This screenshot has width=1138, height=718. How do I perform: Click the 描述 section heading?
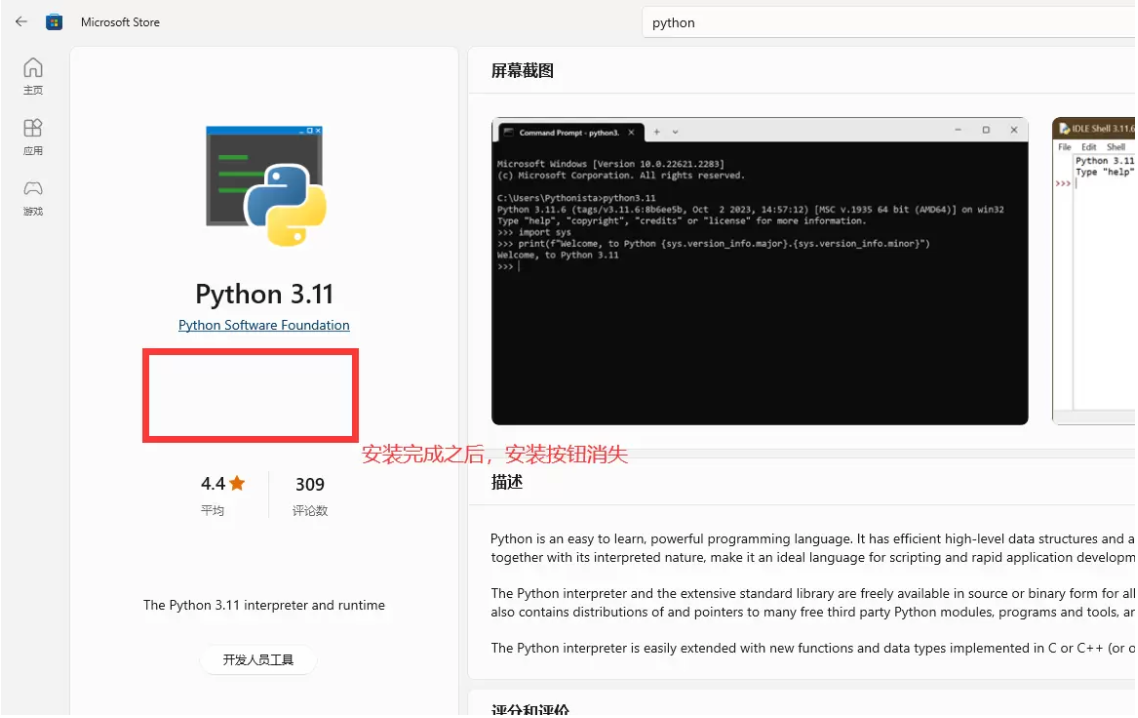click(507, 483)
